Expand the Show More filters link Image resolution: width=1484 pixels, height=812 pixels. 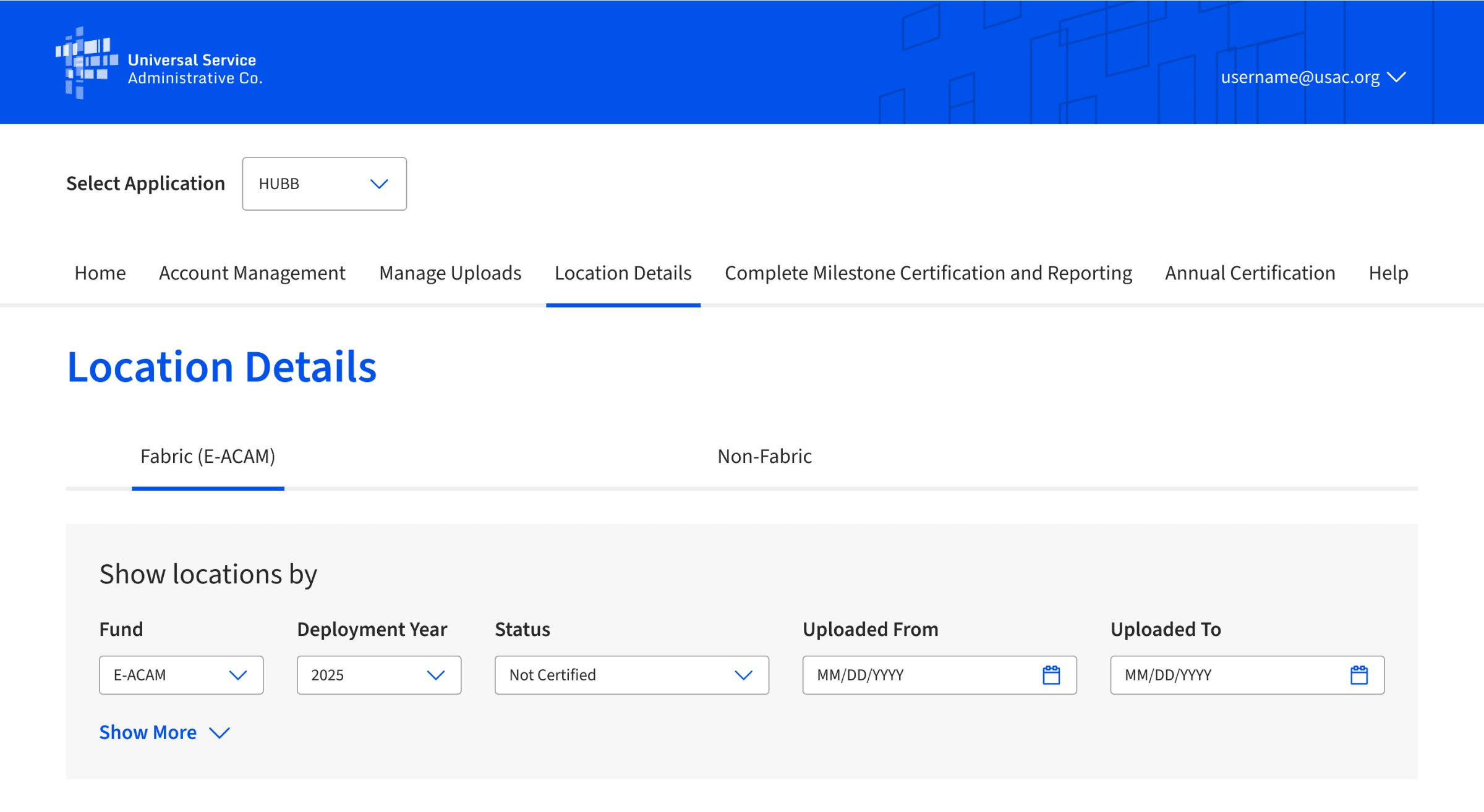click(164, 732)
